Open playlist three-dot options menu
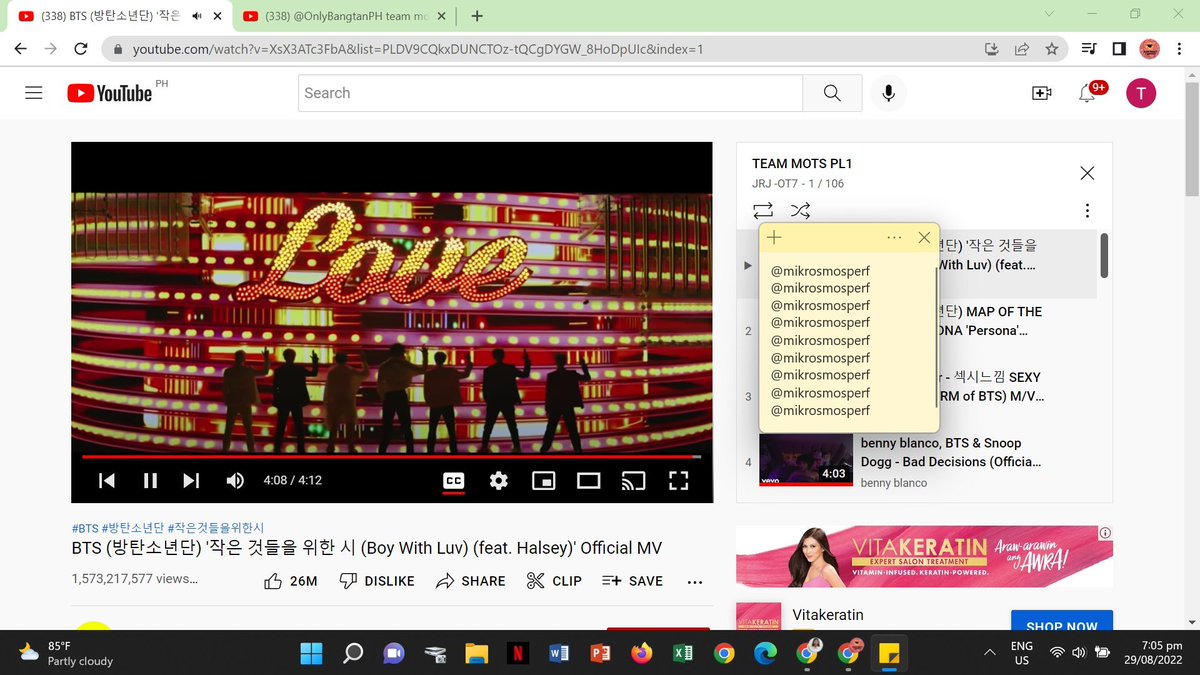The height and width of the screenshot is (675, 1200). pos(1087,211)
